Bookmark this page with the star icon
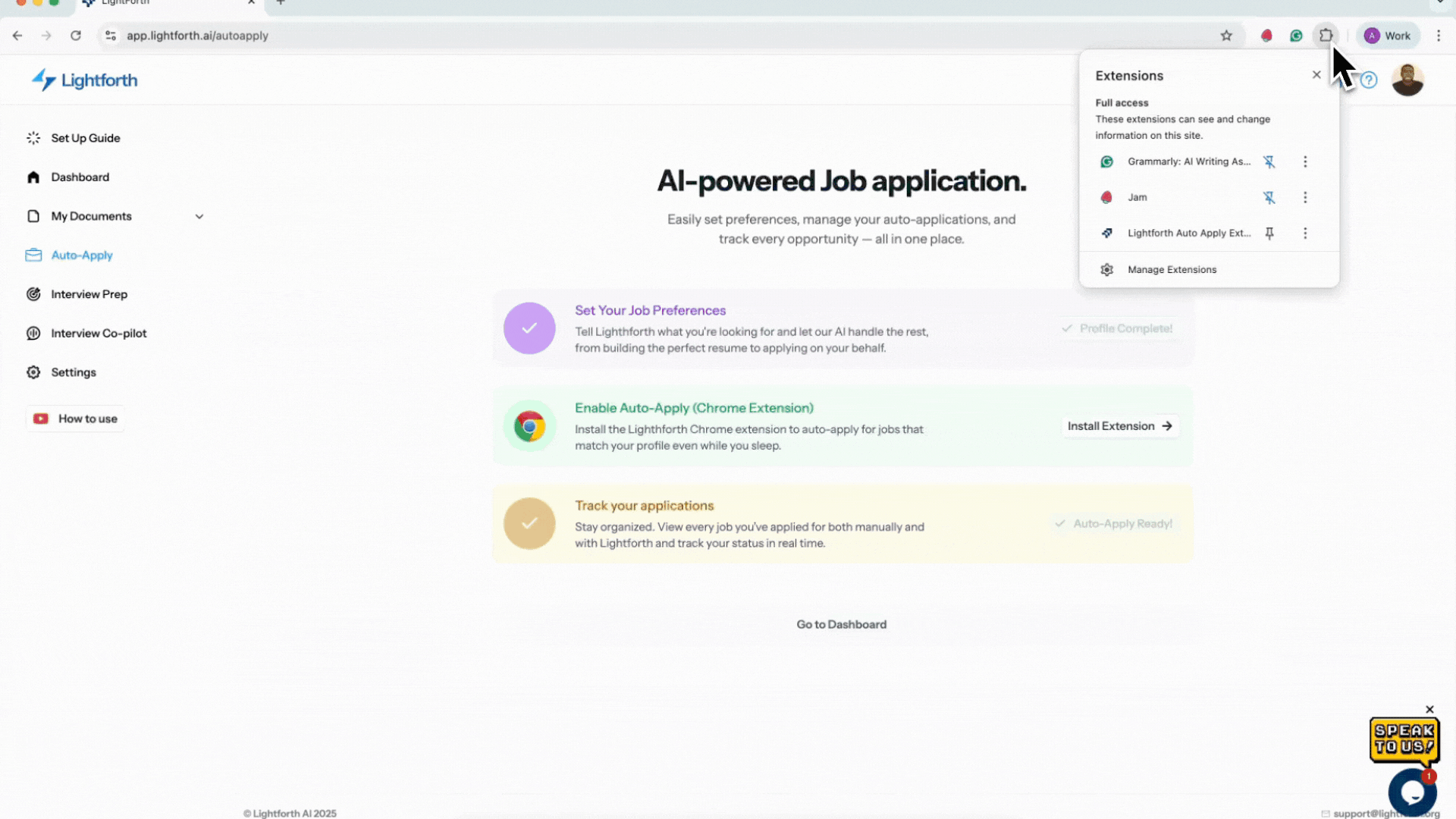The image size is (1456, 819). click(1227, 36)
